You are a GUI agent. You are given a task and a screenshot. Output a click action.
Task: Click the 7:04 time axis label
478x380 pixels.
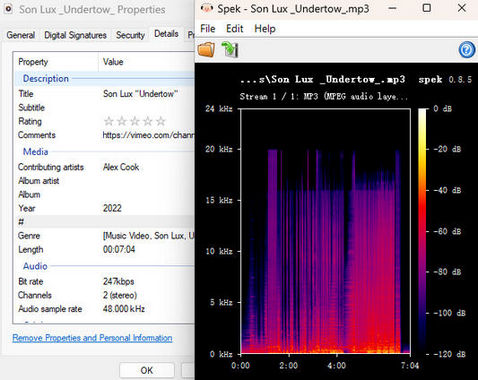click(410, 366)
